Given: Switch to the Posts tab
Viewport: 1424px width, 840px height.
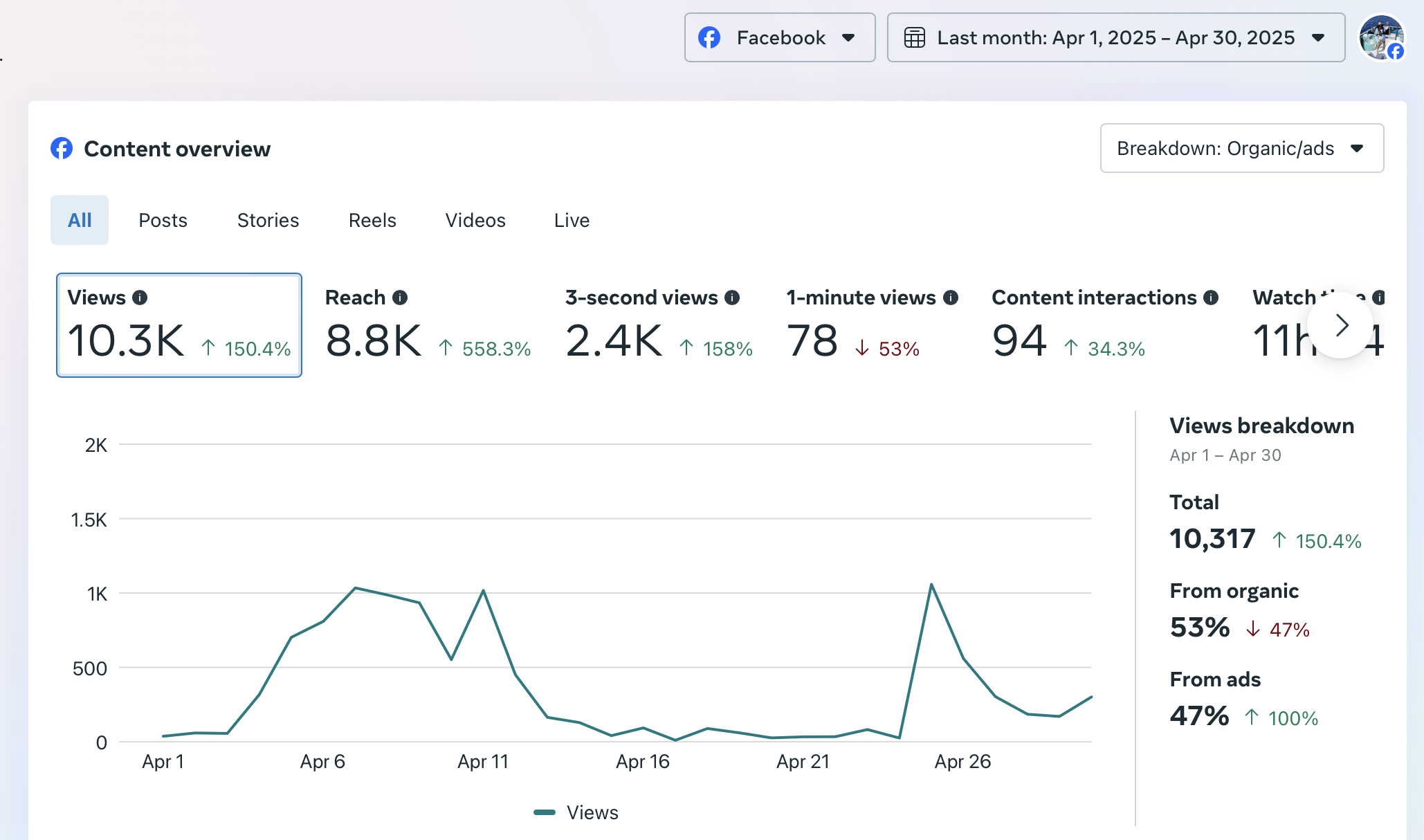Looking at the screenshot, I should click(163, 220).
